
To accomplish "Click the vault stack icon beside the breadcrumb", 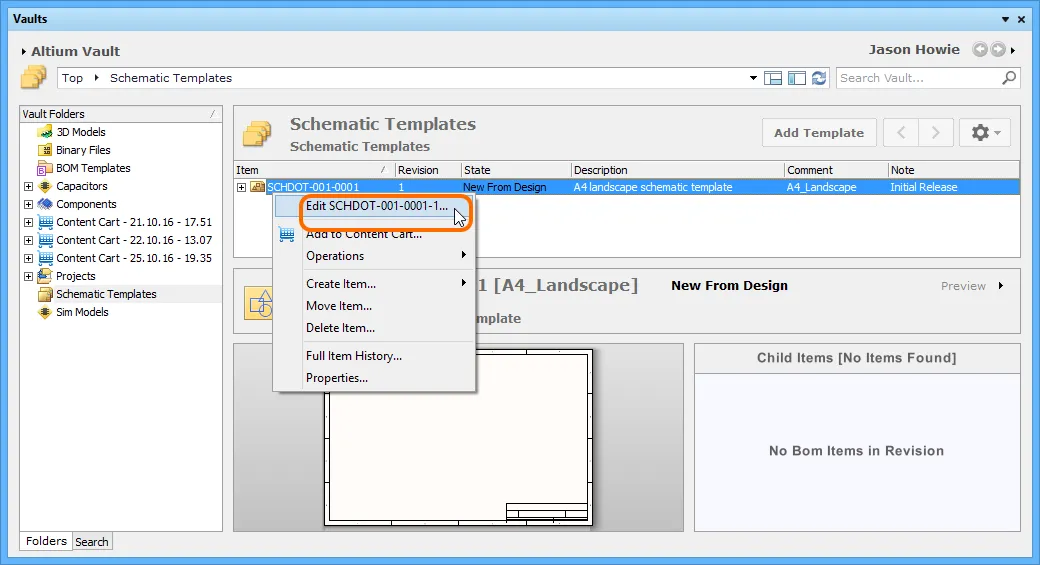I will tap(34, 77).
